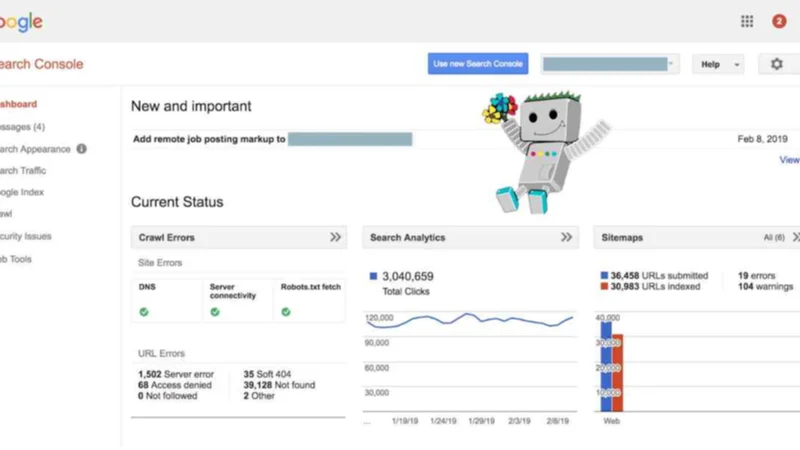Click the blue submitted URLs bar
The width and height of the screenshot is (800, 450).
coord(606,366)
